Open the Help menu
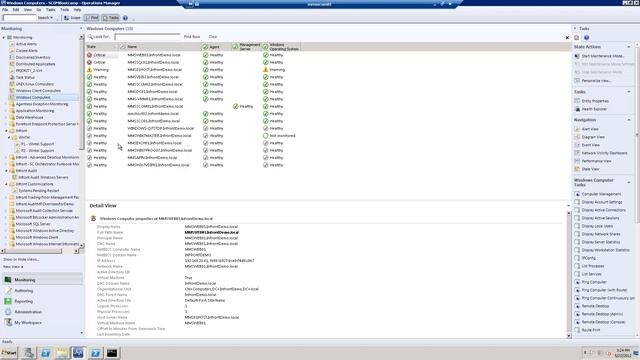640x360 pixels. pos(78,9)
